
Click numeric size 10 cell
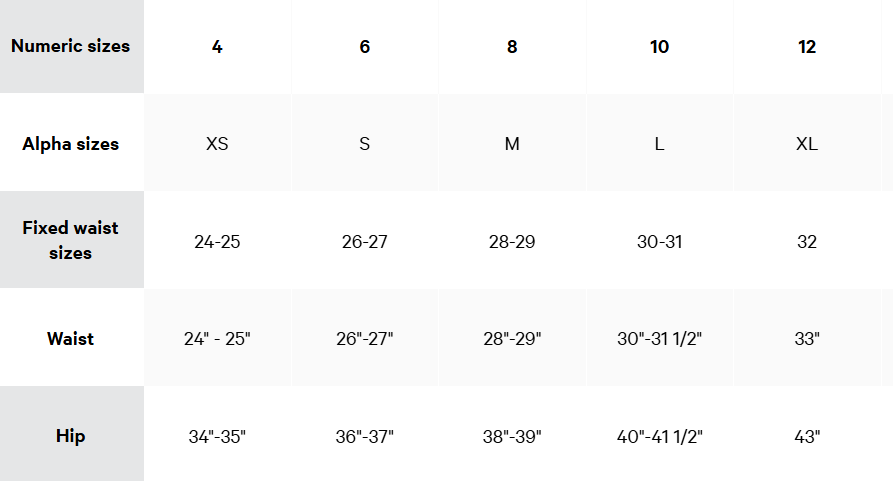(659, 46)
